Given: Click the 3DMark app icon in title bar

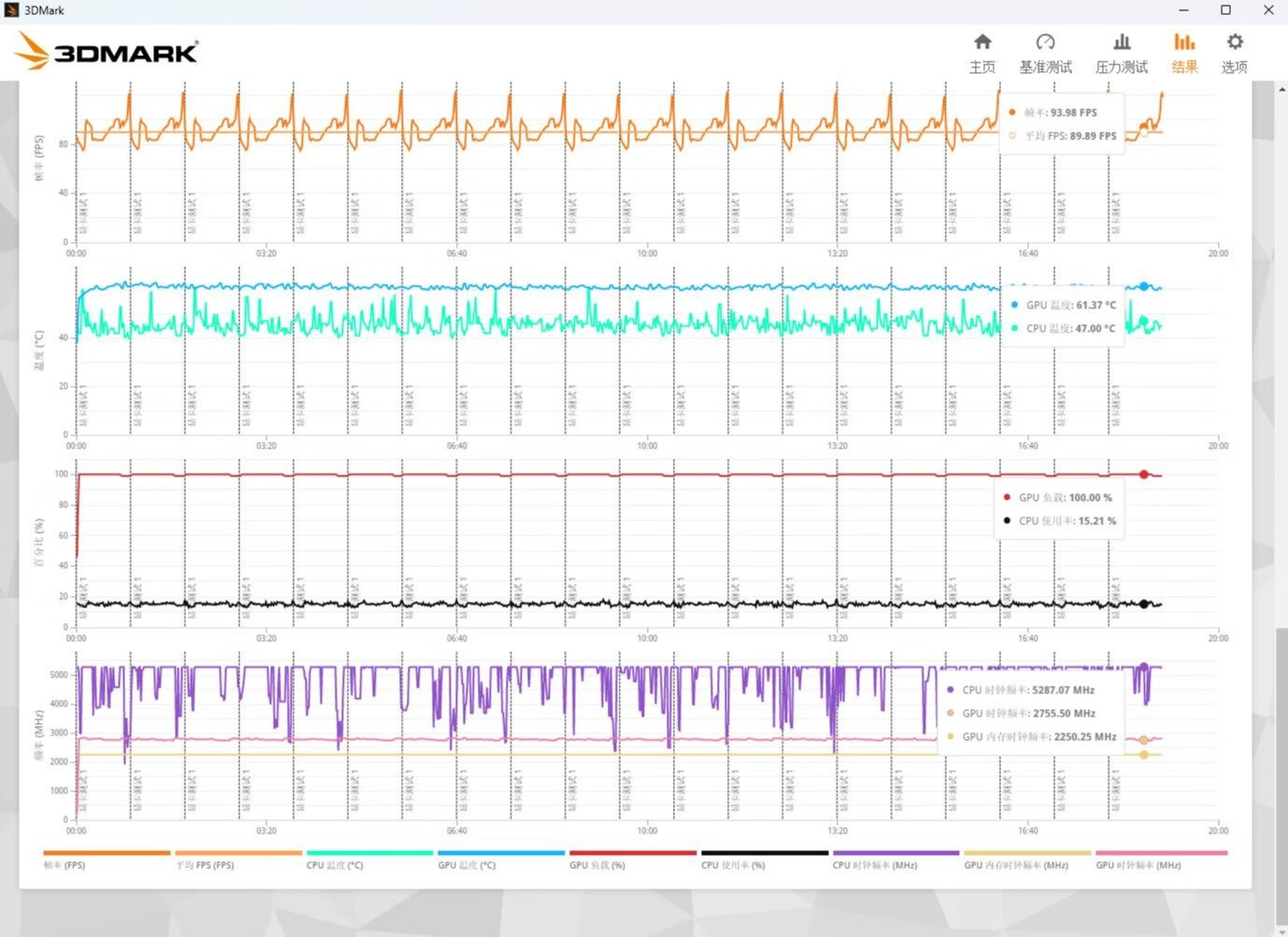Looking at the screenshot, I should [x=11, y=10].
